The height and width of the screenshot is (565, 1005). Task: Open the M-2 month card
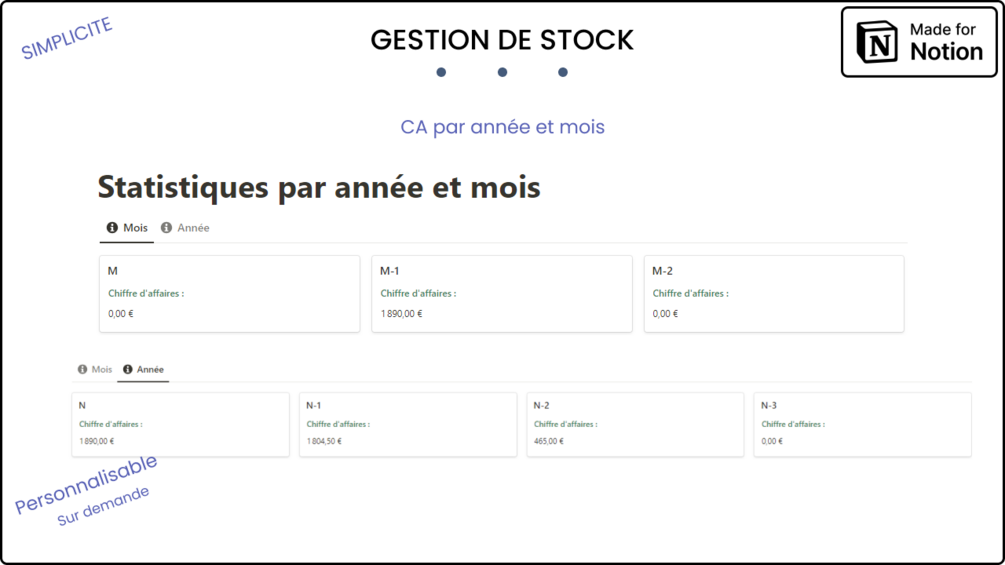click(x=774, y=293)
